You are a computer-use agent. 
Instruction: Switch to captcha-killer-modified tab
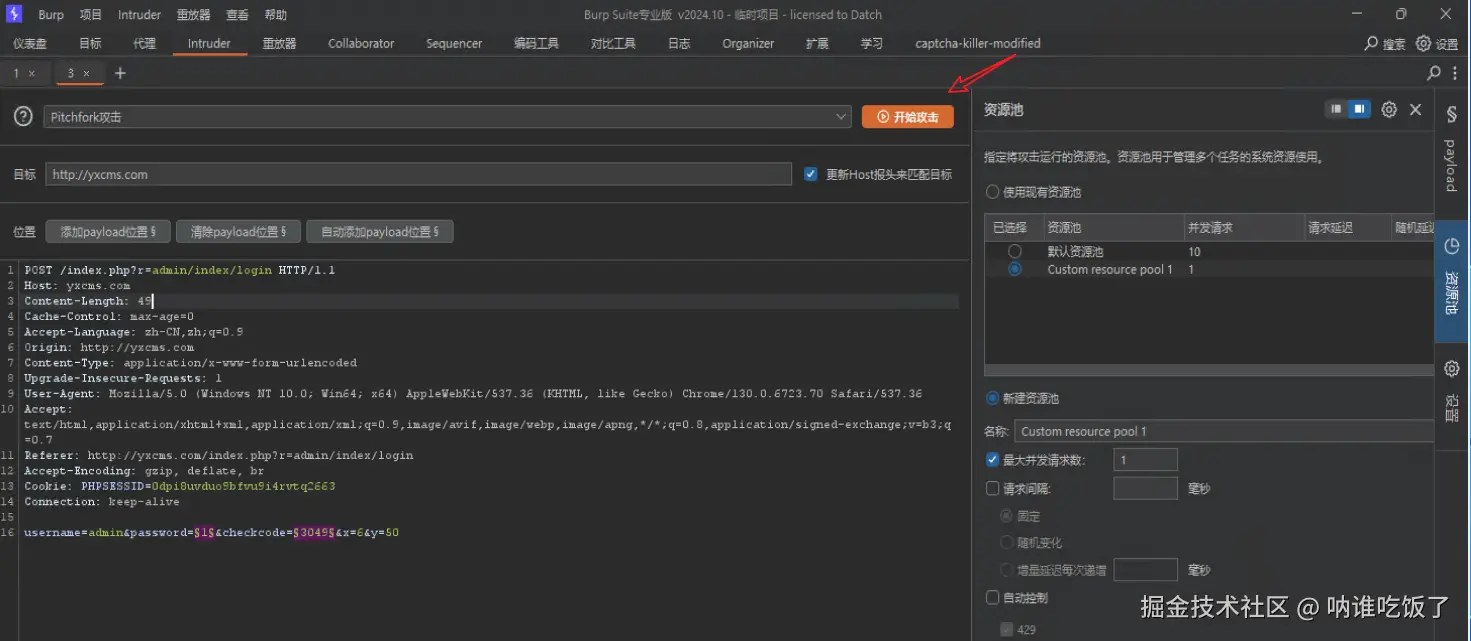tap(978, 44)
